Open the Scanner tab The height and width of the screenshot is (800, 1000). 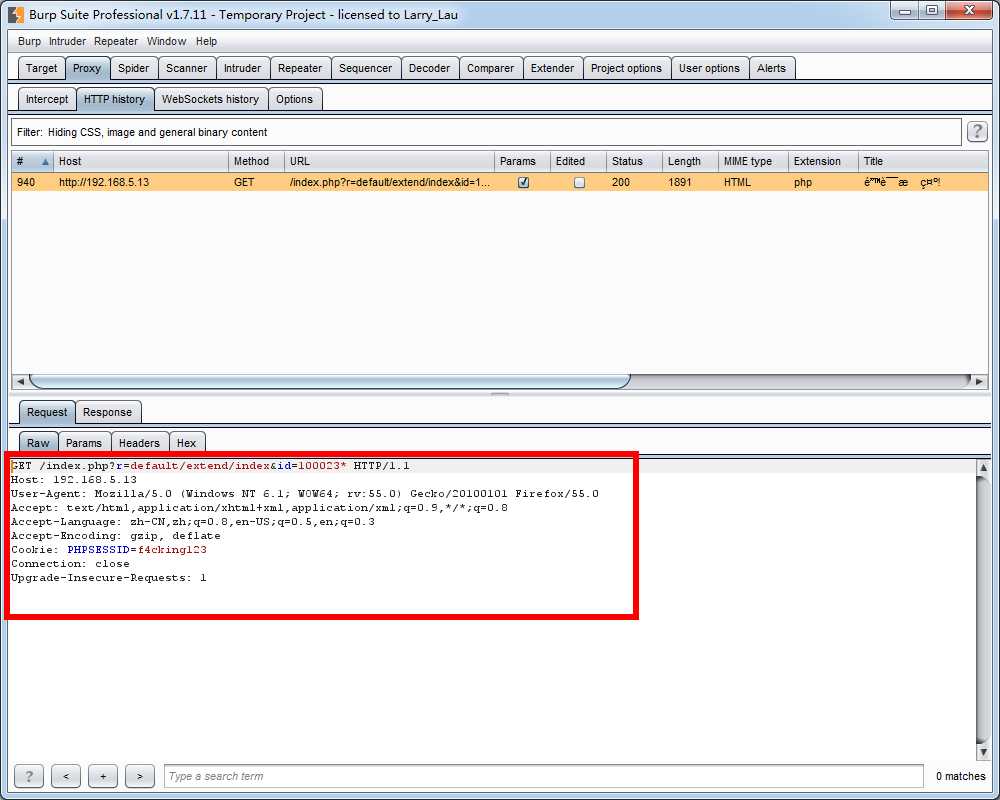point(186,68)
